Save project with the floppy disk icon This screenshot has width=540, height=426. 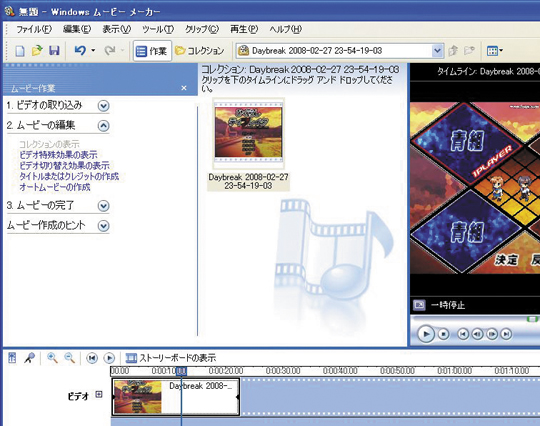coord(54,51)
